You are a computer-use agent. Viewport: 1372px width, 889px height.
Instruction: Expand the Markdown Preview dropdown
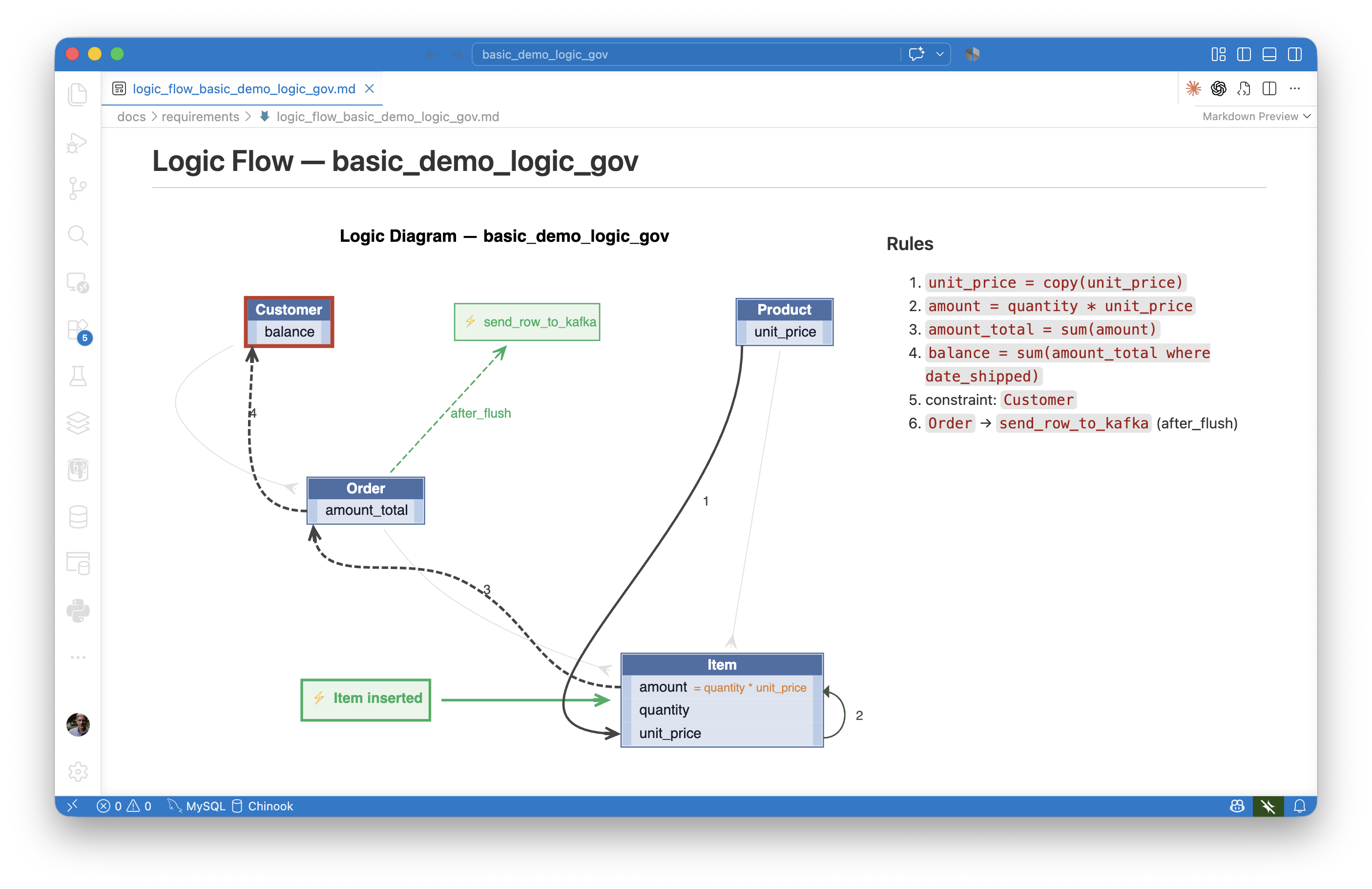point(1257,117)
